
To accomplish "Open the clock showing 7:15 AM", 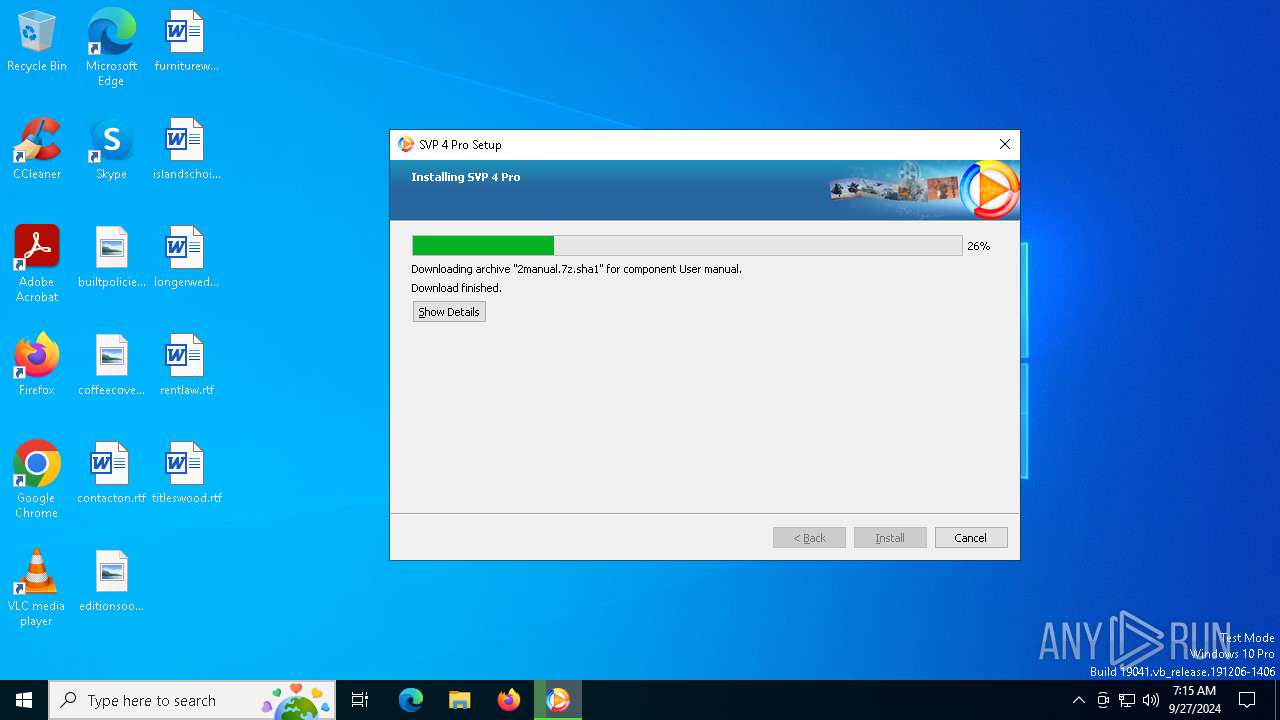I will click(1194, 700).
